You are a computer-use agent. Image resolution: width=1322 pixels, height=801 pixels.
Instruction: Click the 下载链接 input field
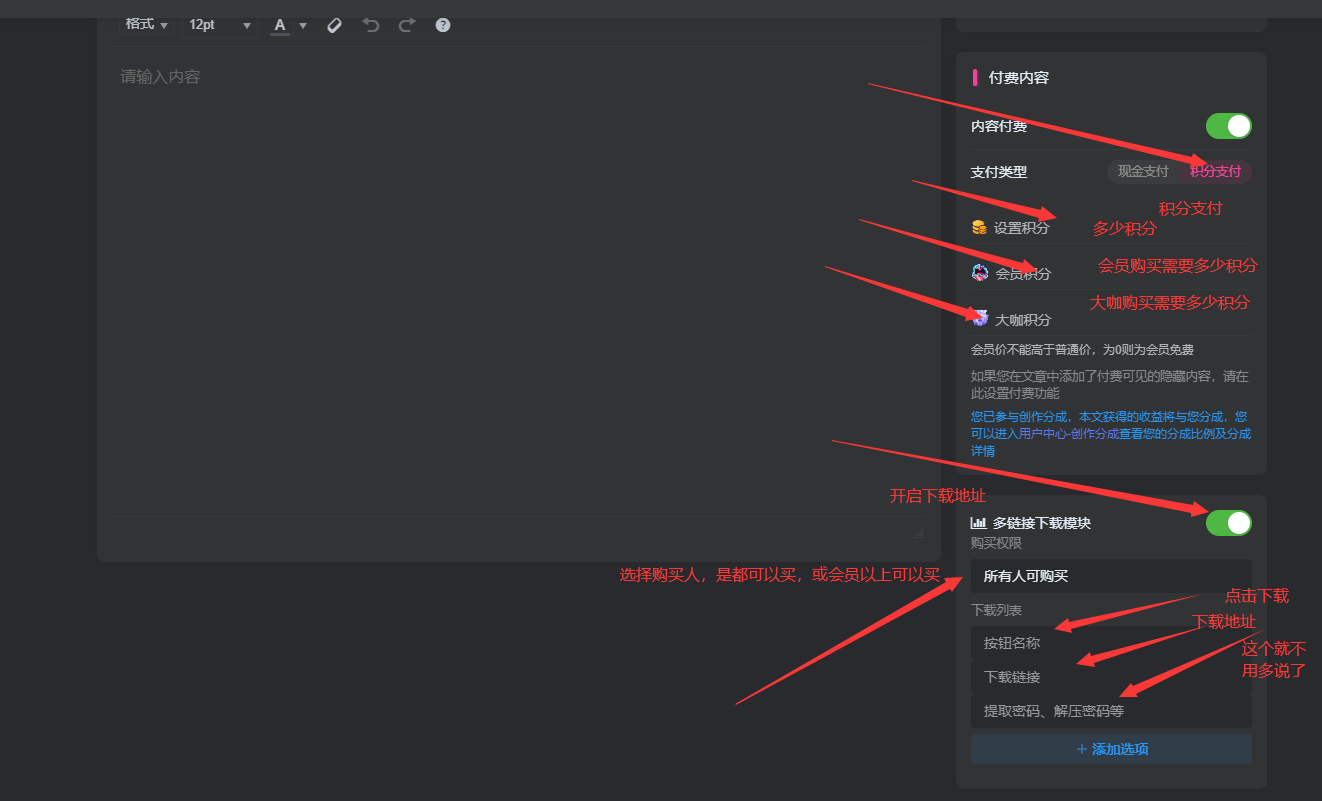point(1110,677)
